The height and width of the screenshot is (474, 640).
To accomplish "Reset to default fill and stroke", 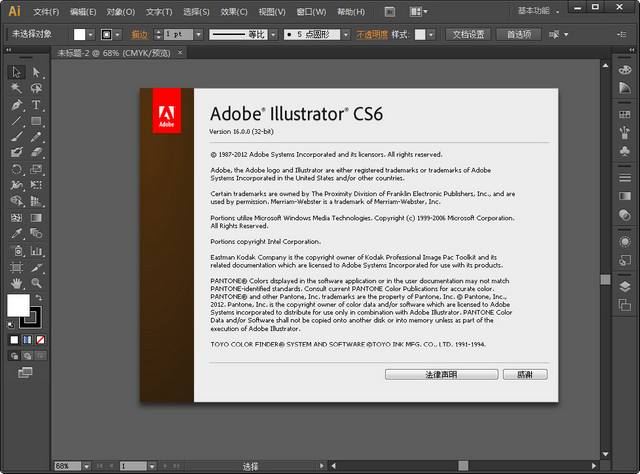I will point(11,325).
